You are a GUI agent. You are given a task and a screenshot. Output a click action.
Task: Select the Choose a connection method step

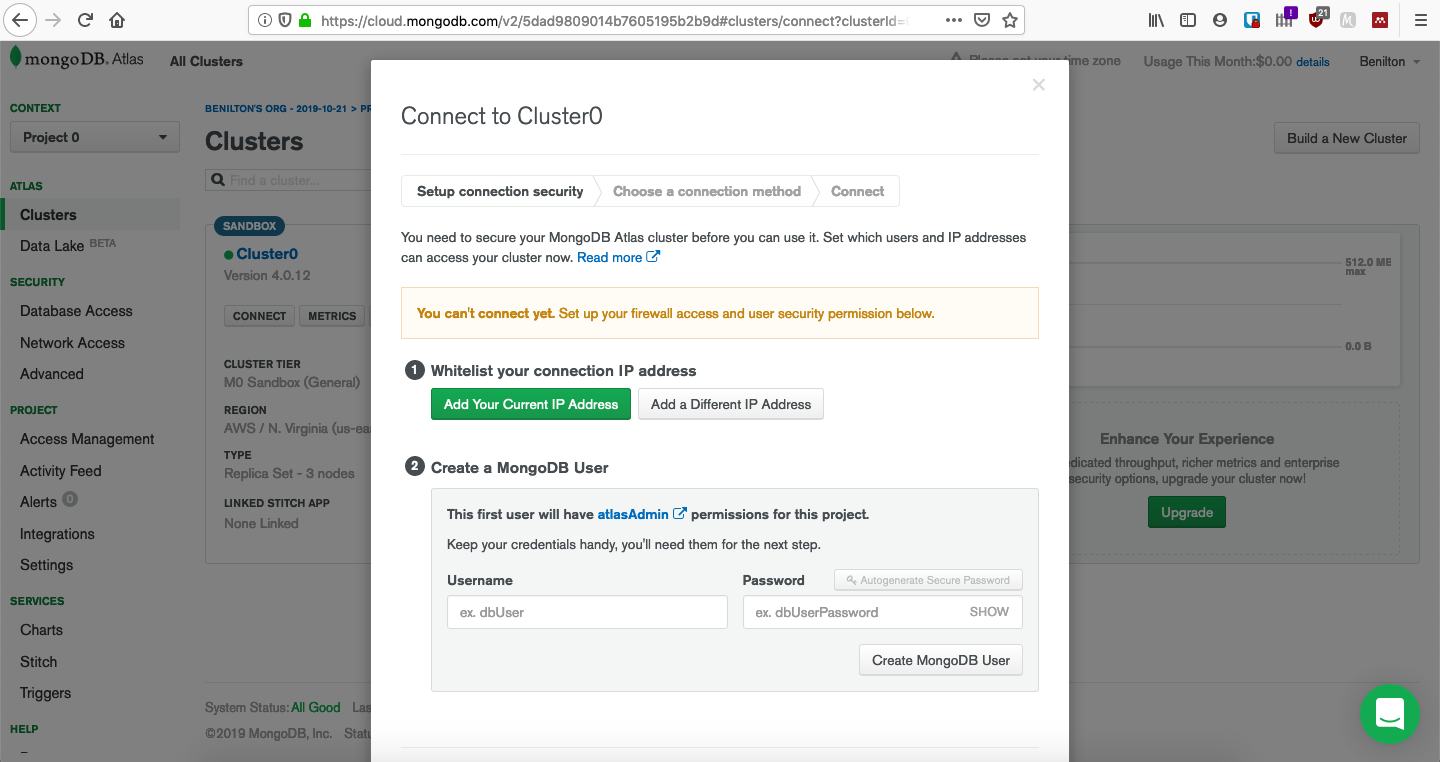coord(707,191)
